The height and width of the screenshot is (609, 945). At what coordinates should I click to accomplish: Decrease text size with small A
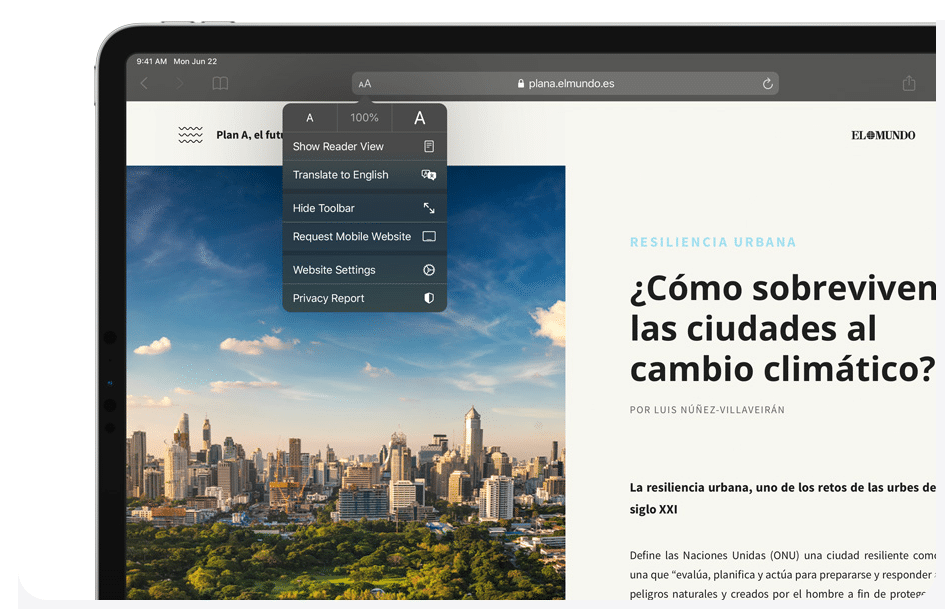[x=310, y=118]
